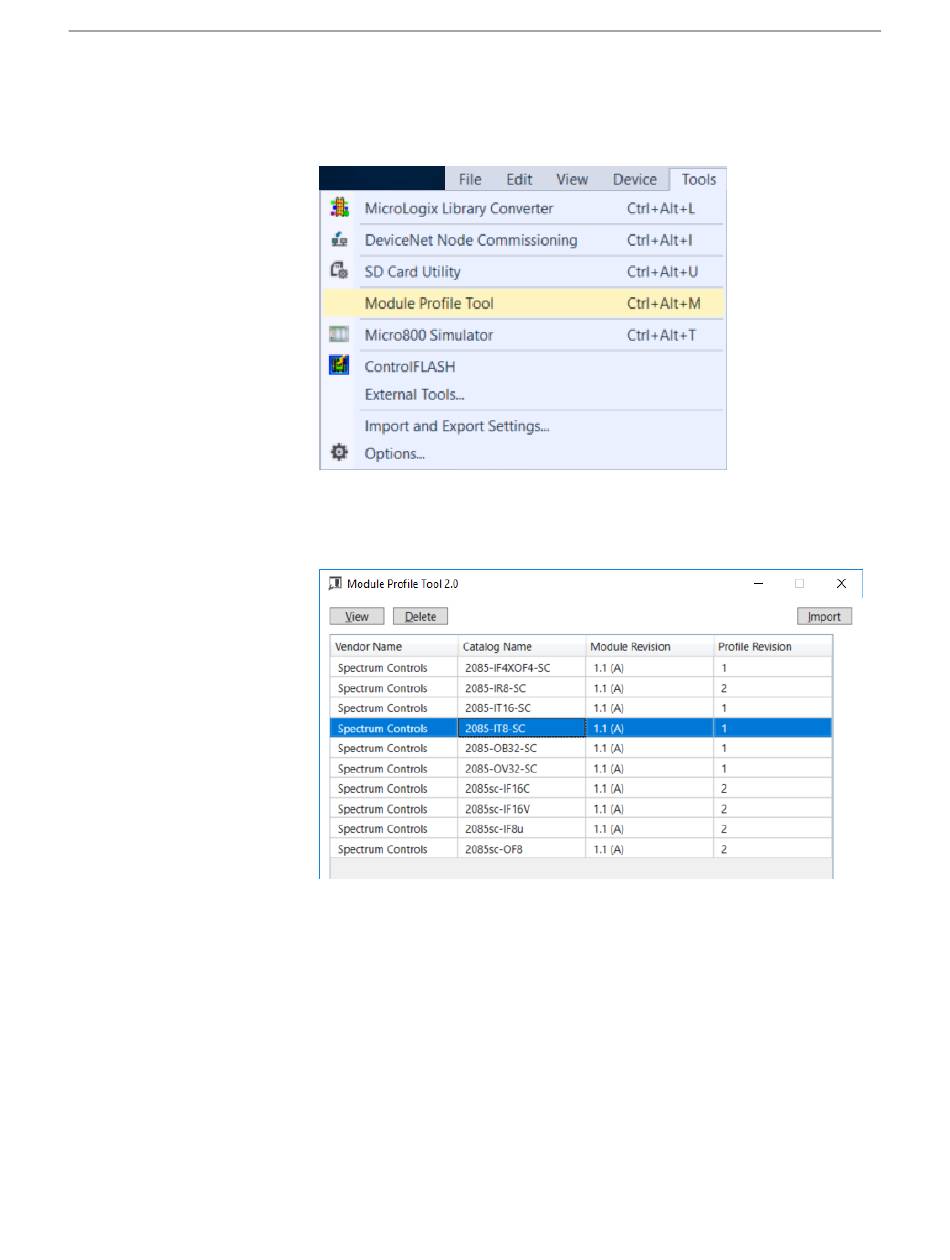Viewport: 950px width, 1260px height.
Task: Minimize the Module Profile Tool window
Action: 759,583
